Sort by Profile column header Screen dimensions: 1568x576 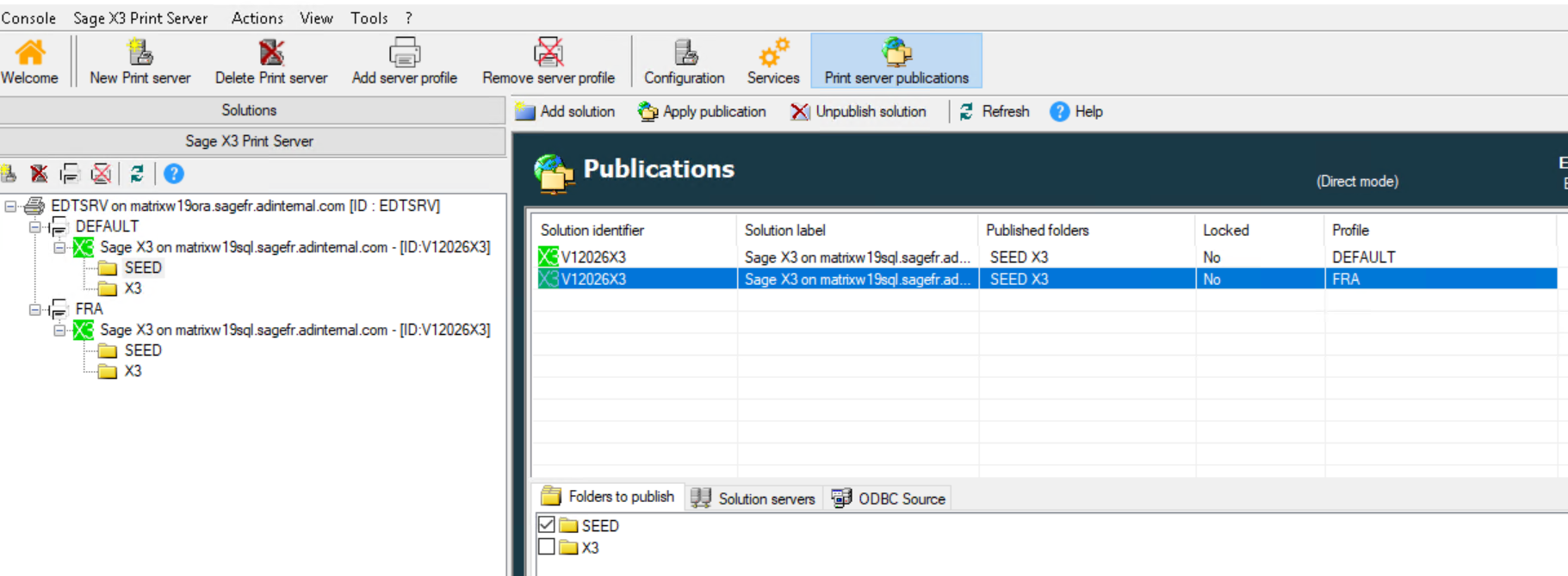(1440, 230)
